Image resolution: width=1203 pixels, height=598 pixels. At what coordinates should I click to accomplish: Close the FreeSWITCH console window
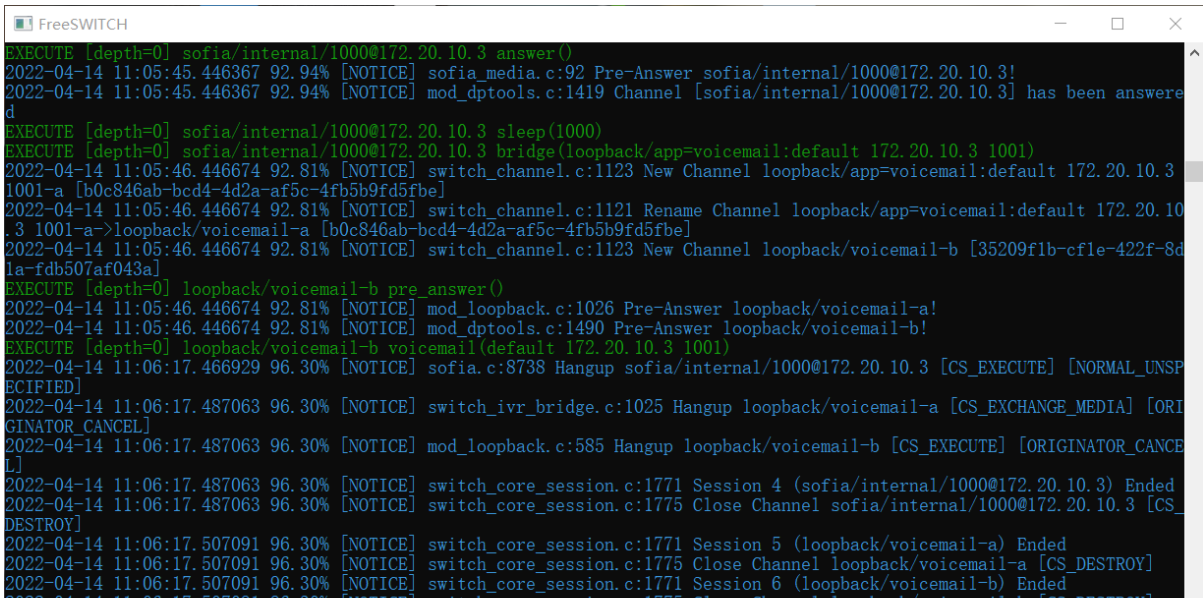1175,23
